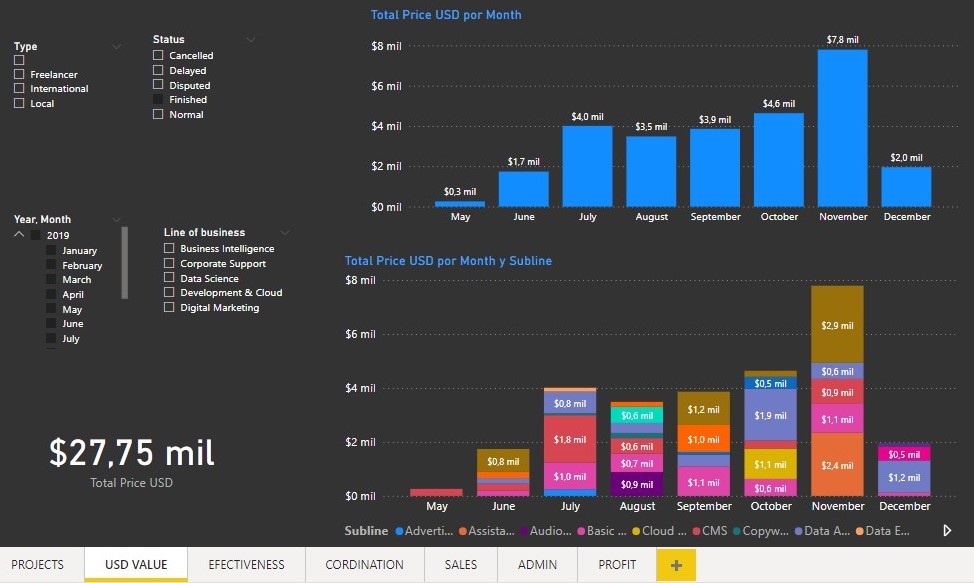This screenshot has width=974, height=583.
Task: Click the legend next-page arrow
Action: coord(948,531)
